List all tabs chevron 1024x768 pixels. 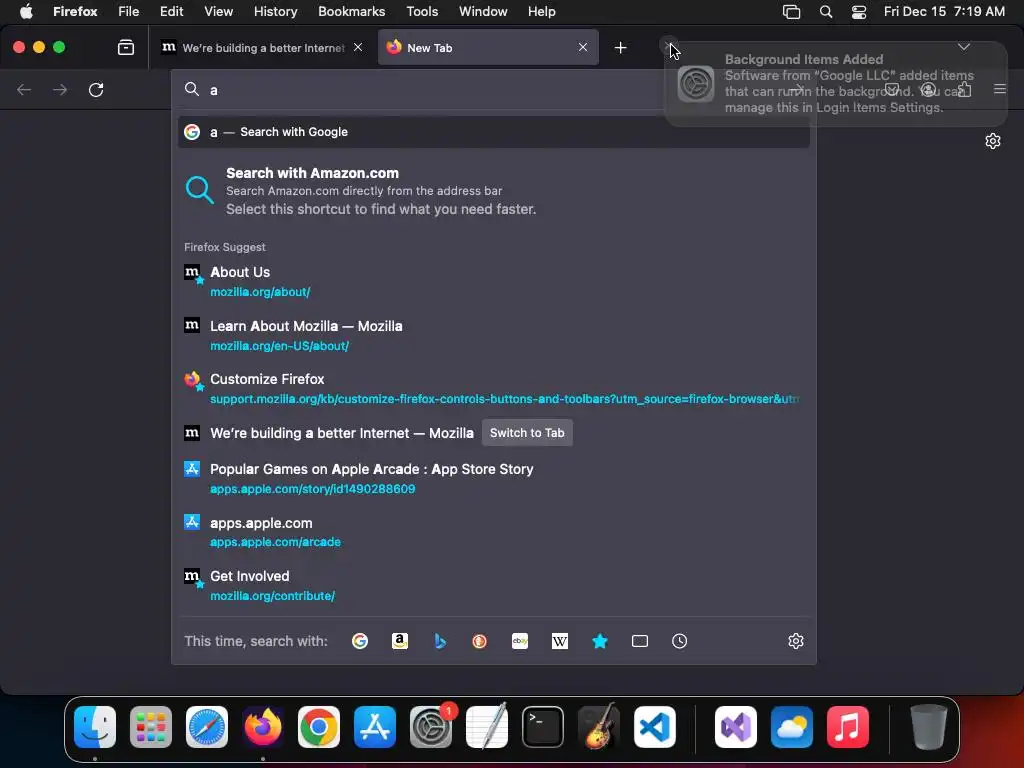pos(964,47)
